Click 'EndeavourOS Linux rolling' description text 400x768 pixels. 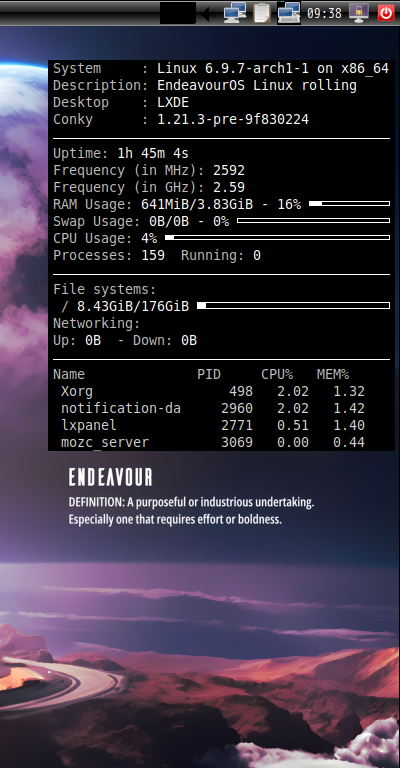[x=257, y=85]
